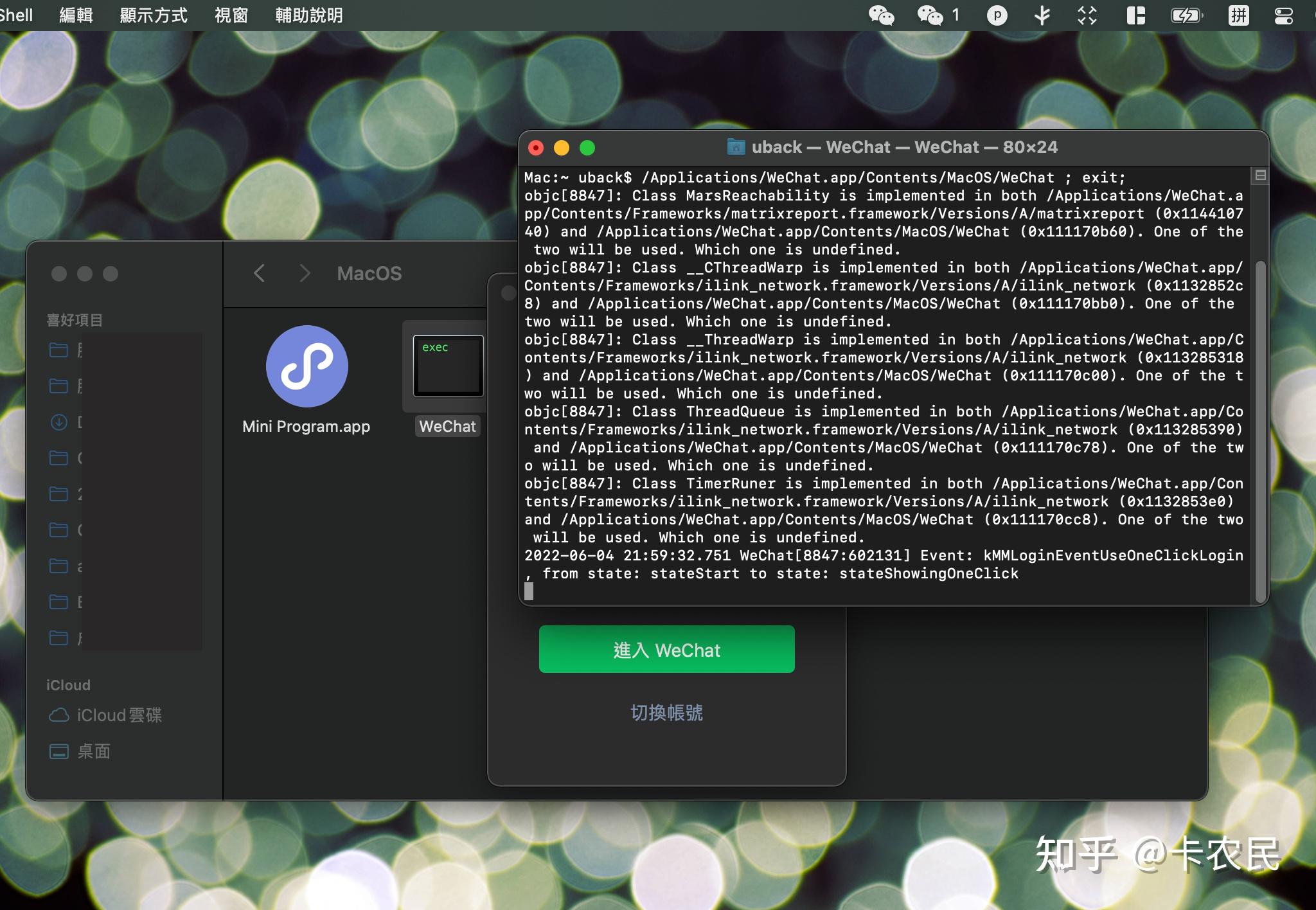
Task: Switch the 拼 input method icon
Action: (x=1238, y=15)
